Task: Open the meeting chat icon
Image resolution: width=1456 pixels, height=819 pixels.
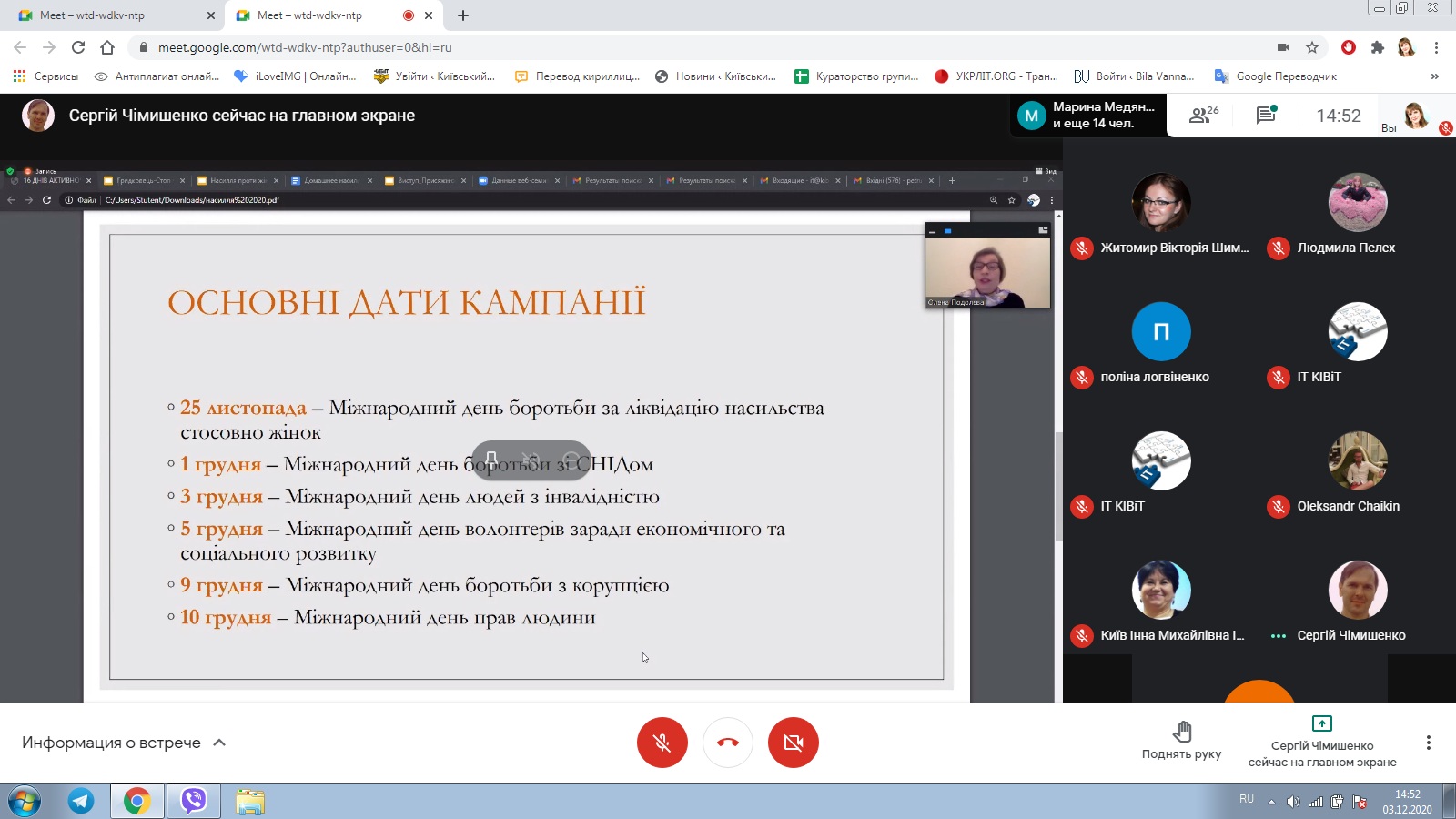Action: pos(1266,116)
